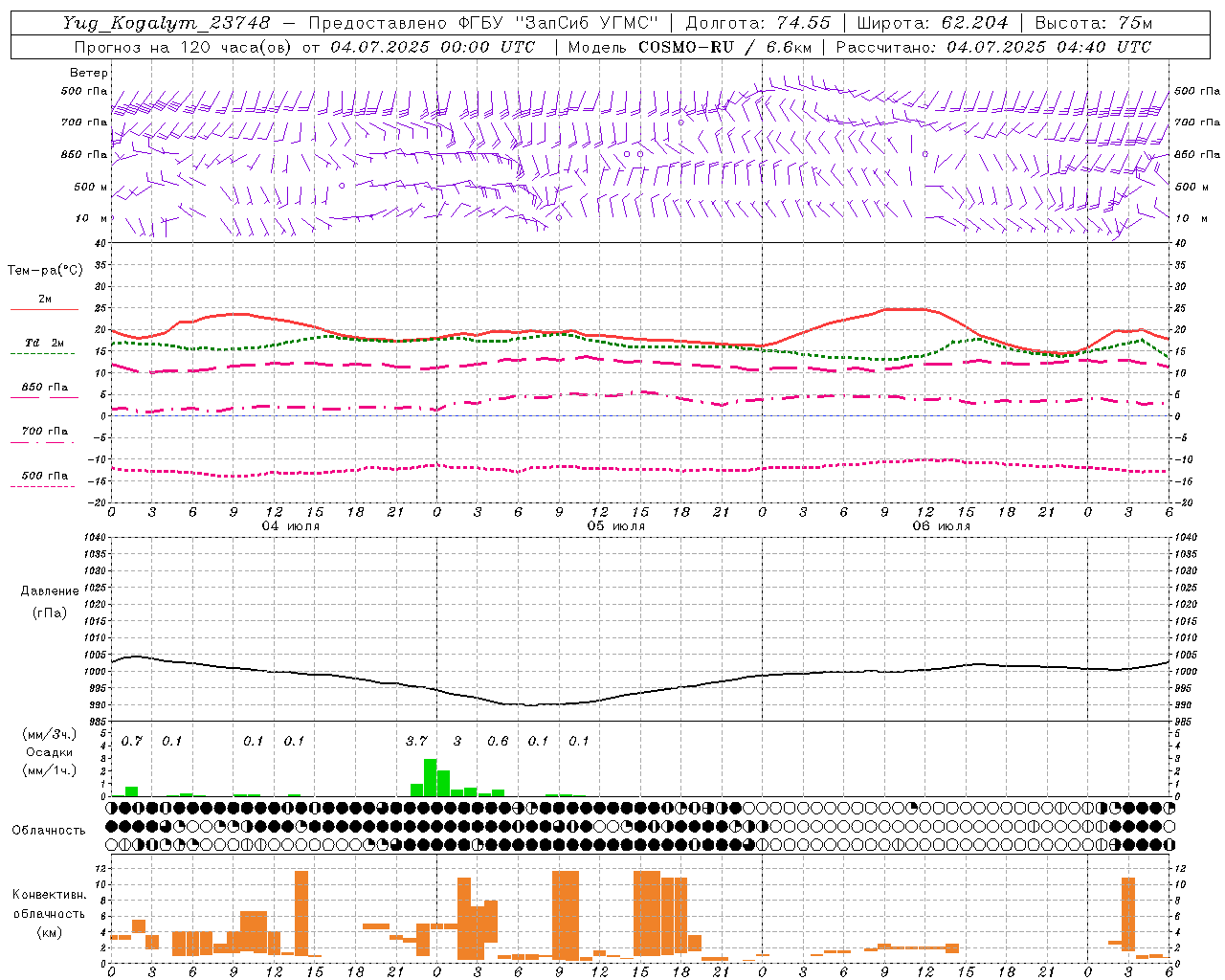The image size is (1225, 980).
Task: Click the 05 июля date label
Action: [x=616, y=526]
